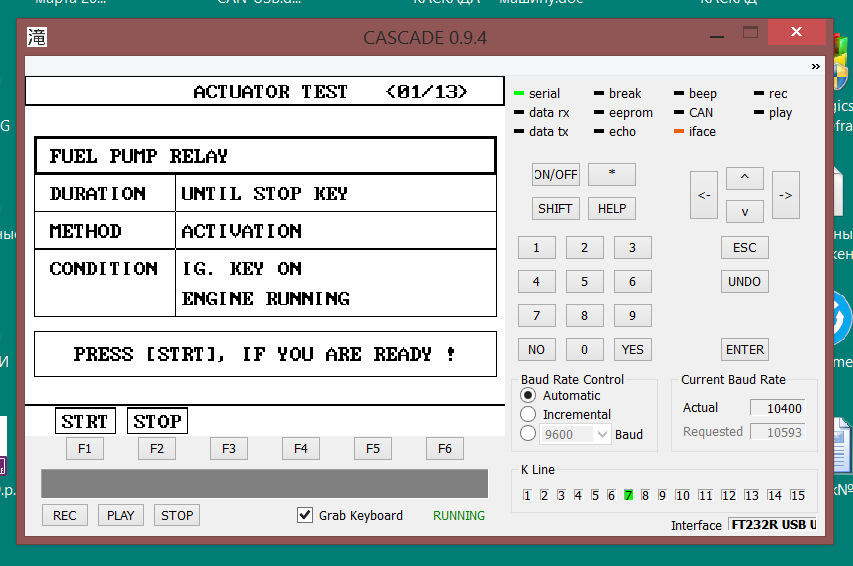The height and width of the screenshot is (566, 853).
Task: Click keypad digit 4
Action: 536,281
